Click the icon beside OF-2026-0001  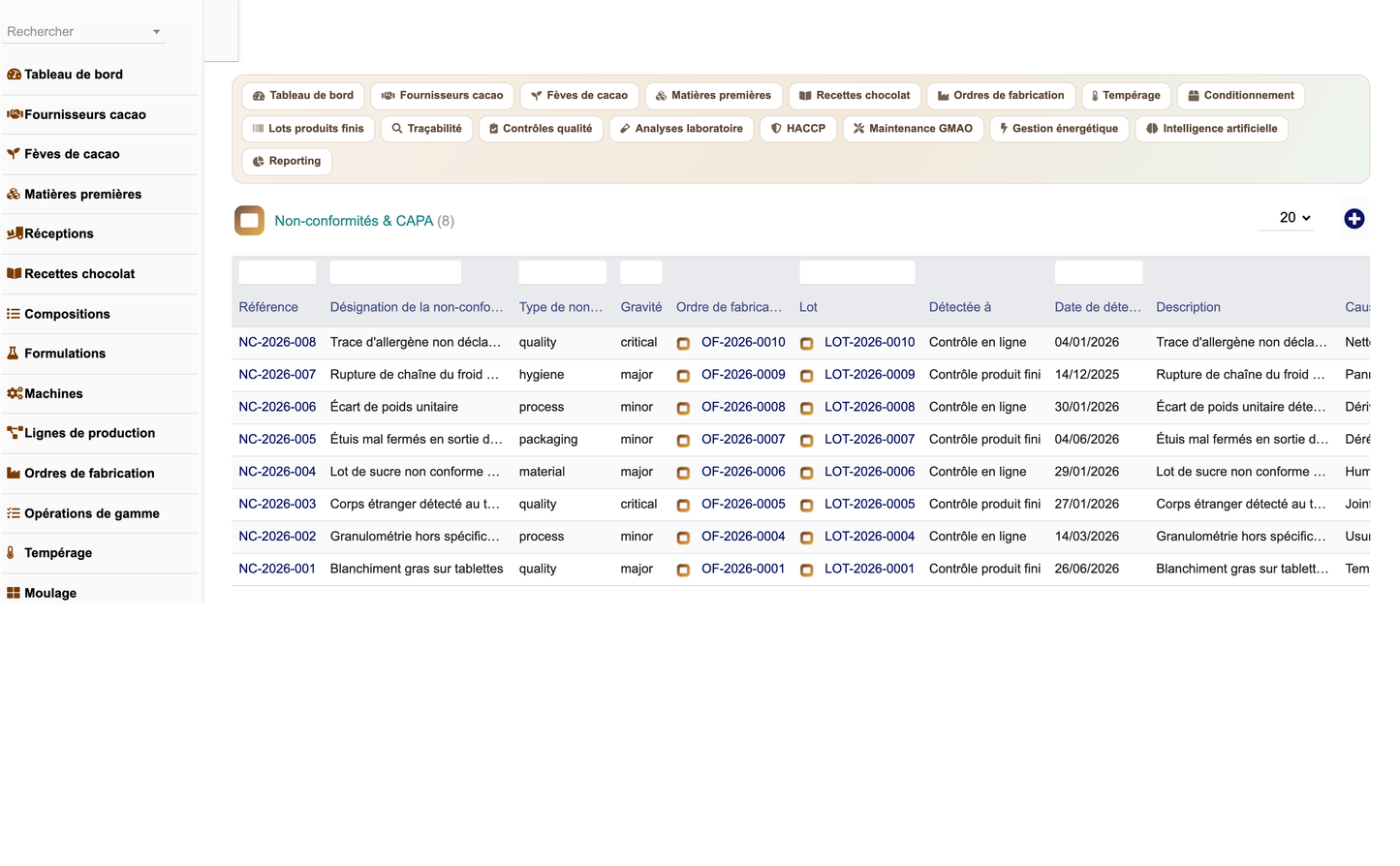pos(683,570)
